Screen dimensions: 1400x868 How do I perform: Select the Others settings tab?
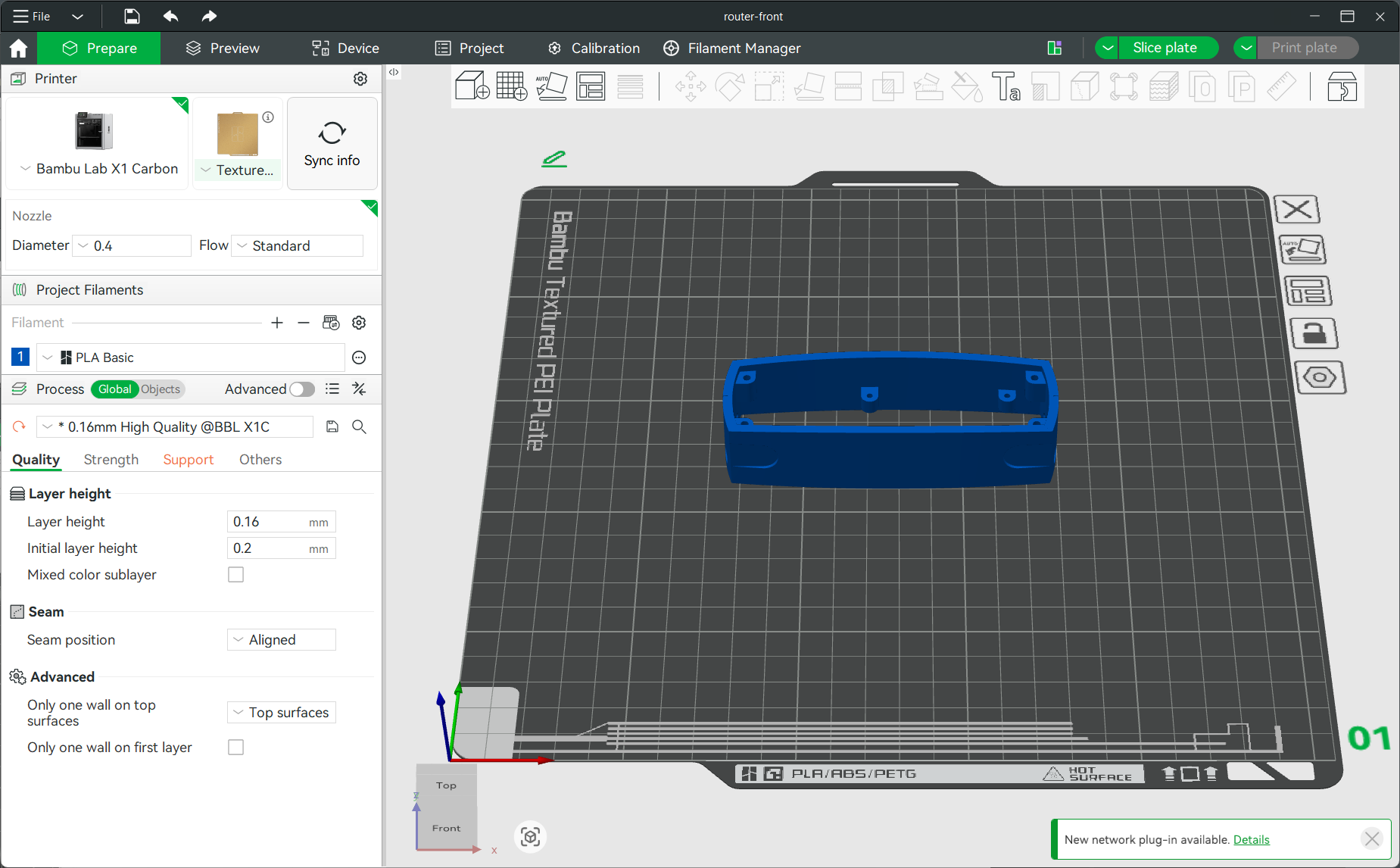coord(260,460)
